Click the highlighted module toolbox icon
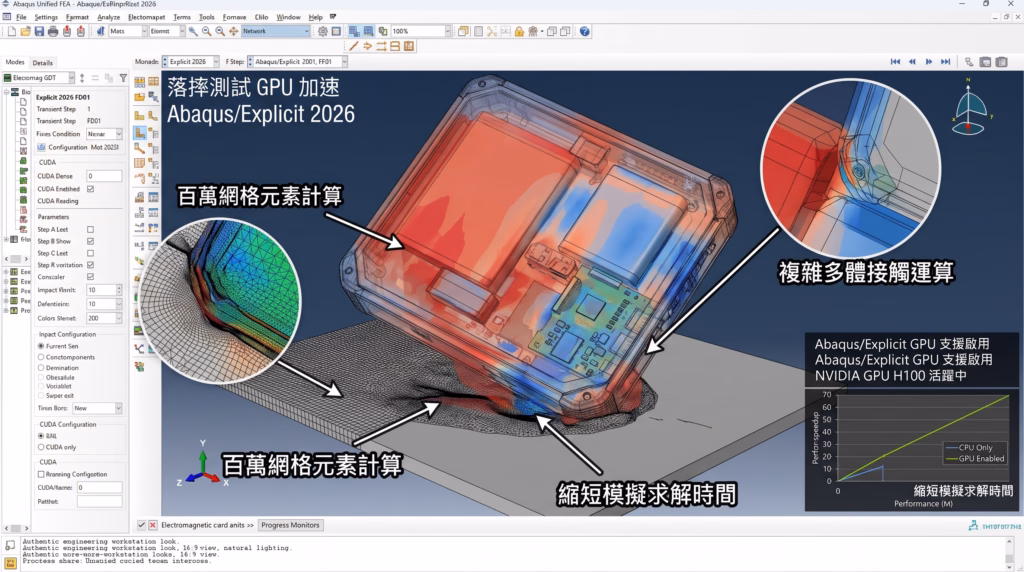Image resolution: width=1024 pixels, height=572 pixels. tap(140, 133)
